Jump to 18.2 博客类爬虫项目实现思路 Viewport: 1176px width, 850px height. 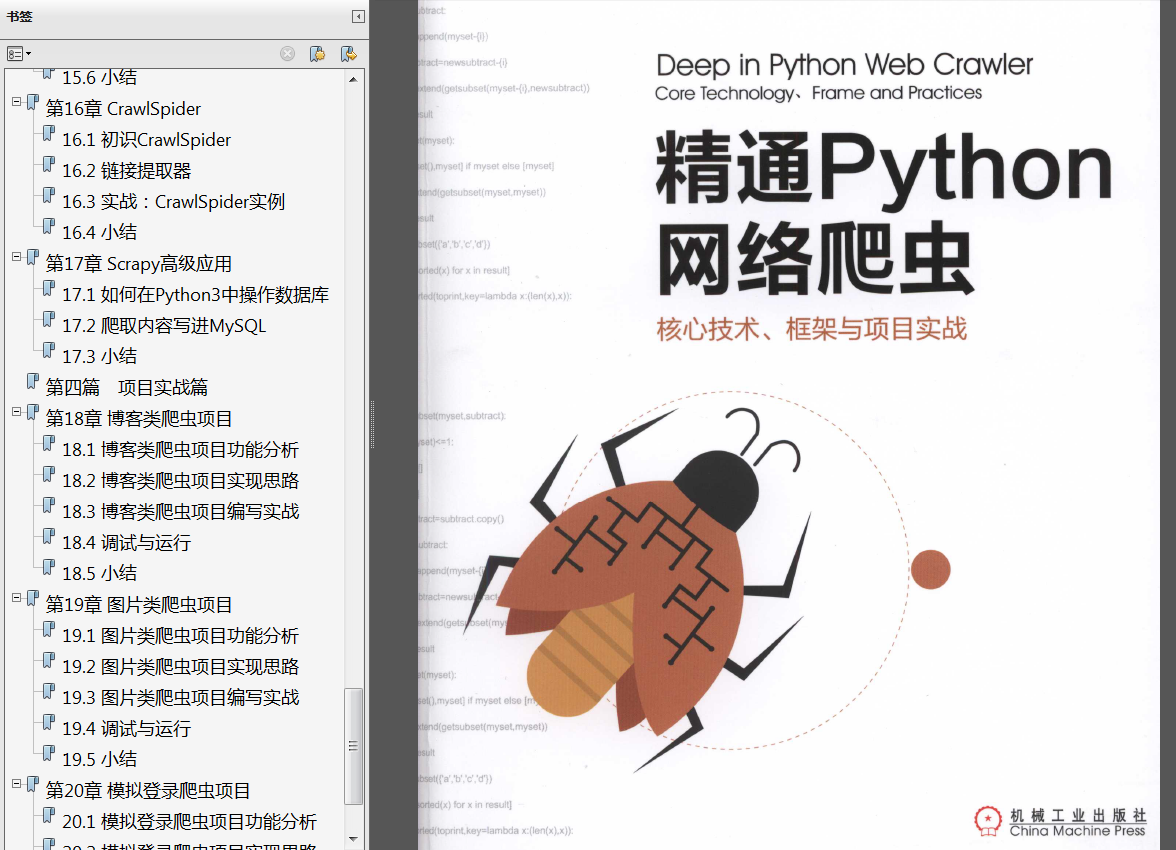(x=180, y=481)
